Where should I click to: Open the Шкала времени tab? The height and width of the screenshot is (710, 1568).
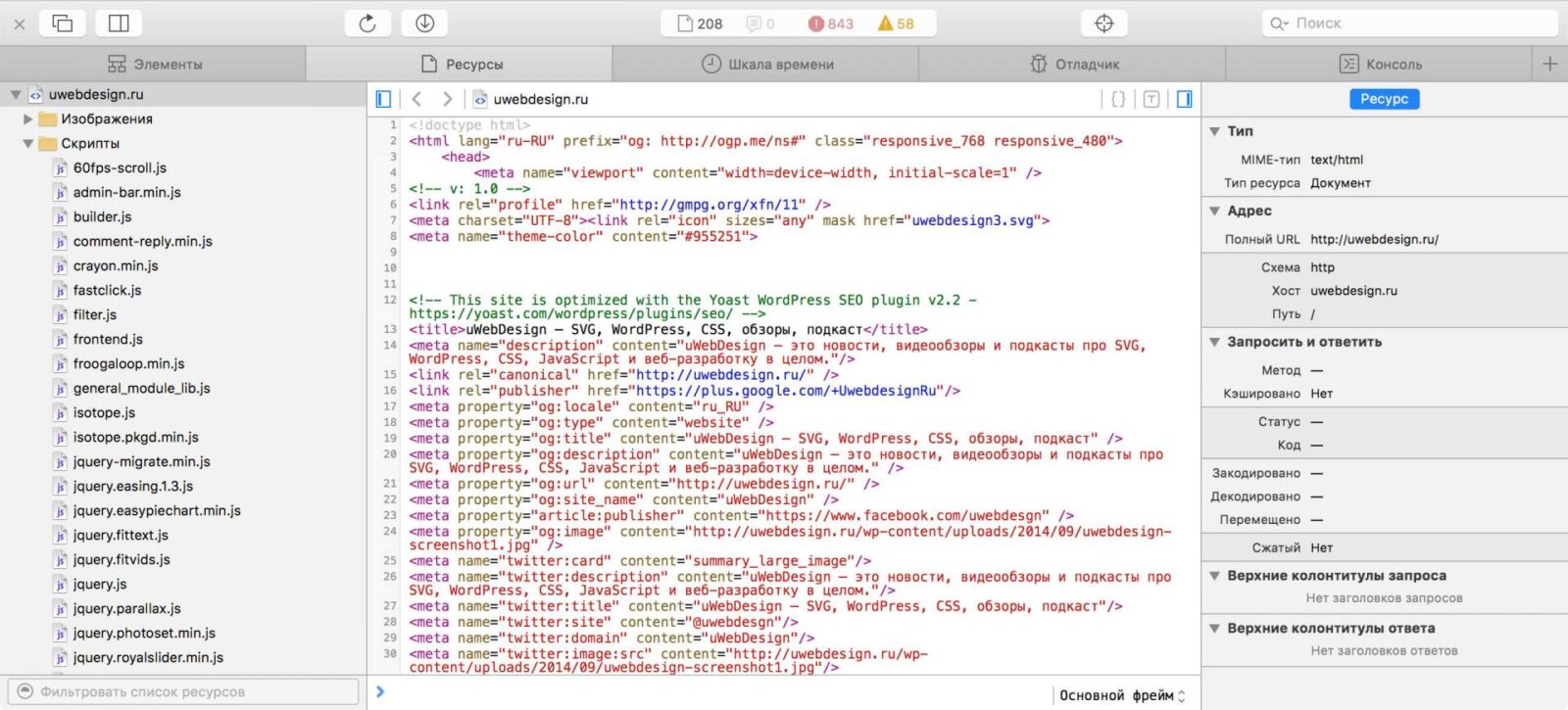766,65
